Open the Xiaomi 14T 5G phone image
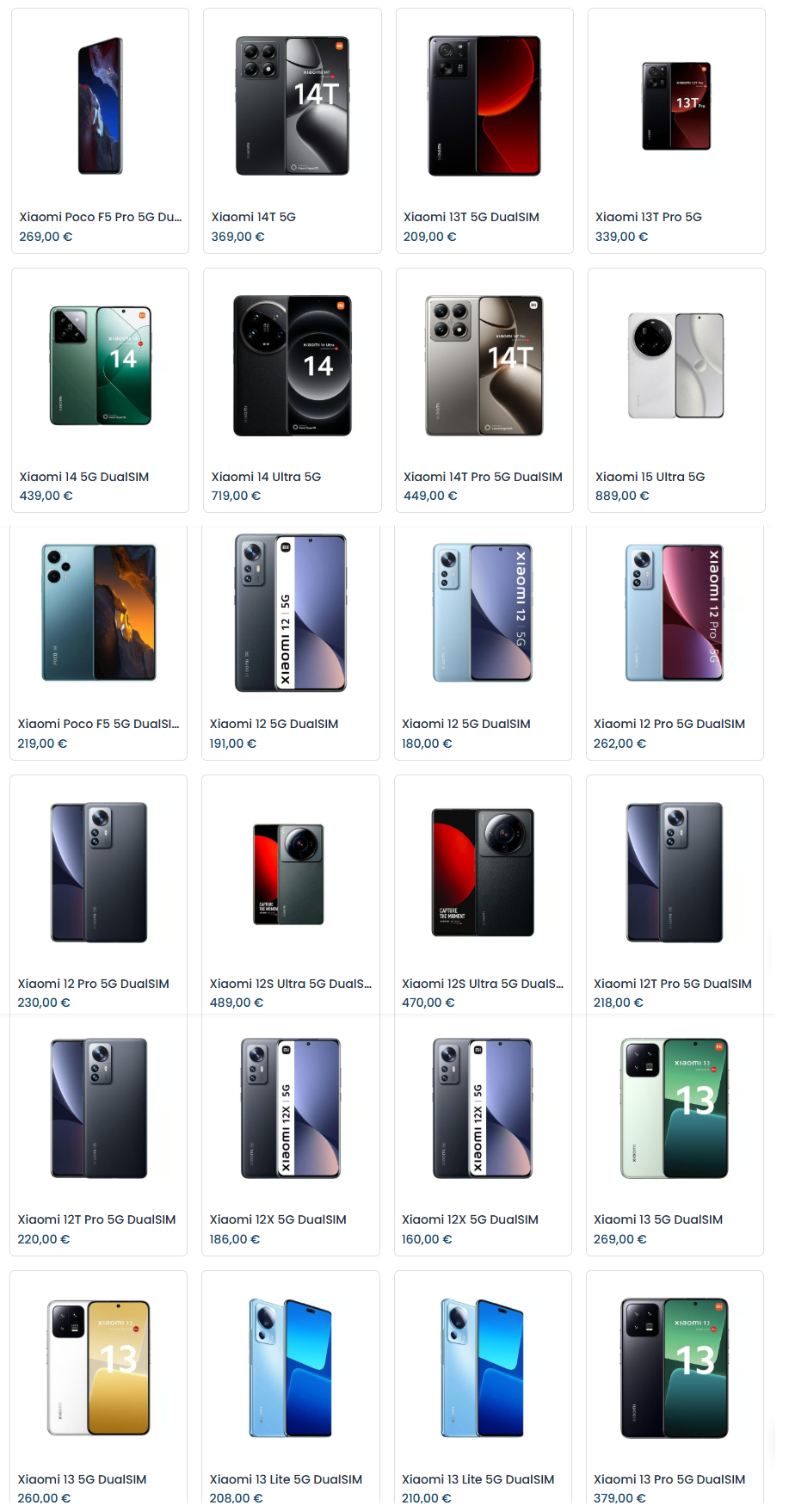The height and width of the screenshot is (1512, 789). coord(293,106)
